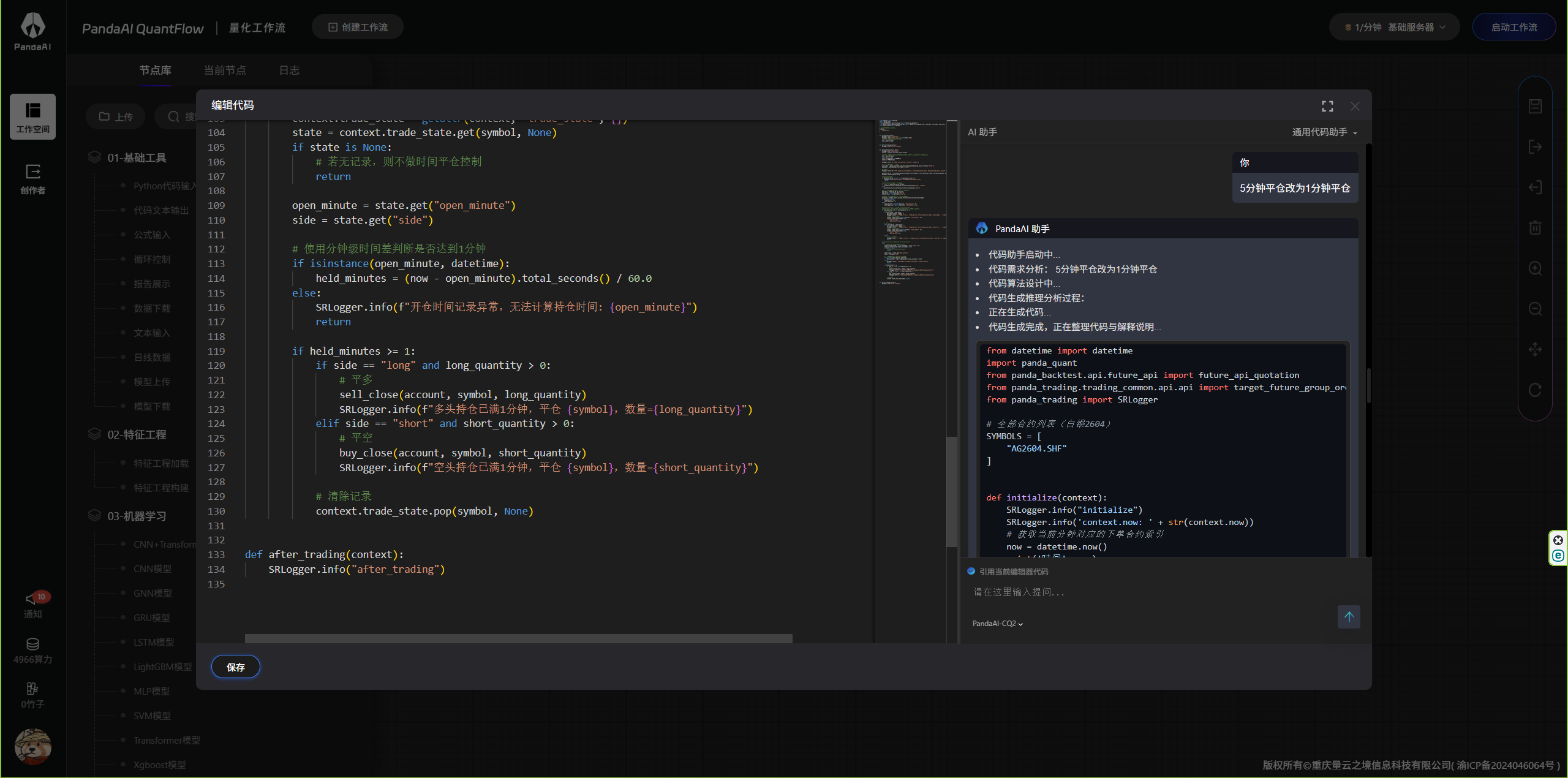Viewport: 1568px width, 778px height.
Task: Select the Xgboost模型 node
Action: click(x=160, y=765)
